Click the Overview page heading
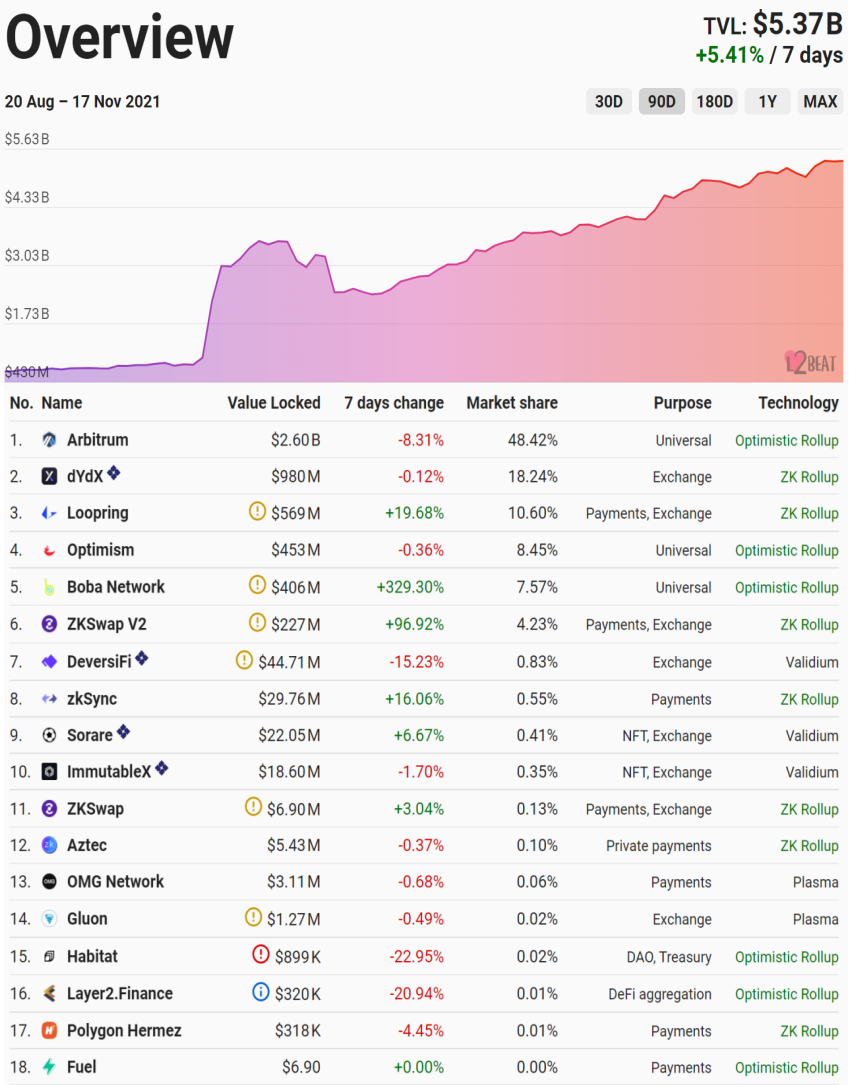 [x=120, y=37]
